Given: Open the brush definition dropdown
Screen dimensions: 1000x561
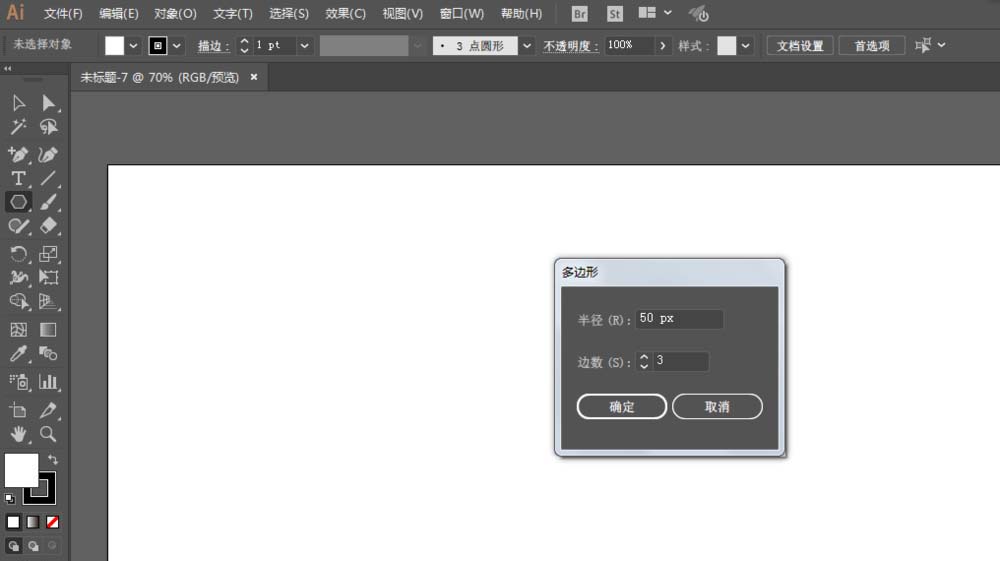Looking at the screenshot, I should (x=527, y=46).
